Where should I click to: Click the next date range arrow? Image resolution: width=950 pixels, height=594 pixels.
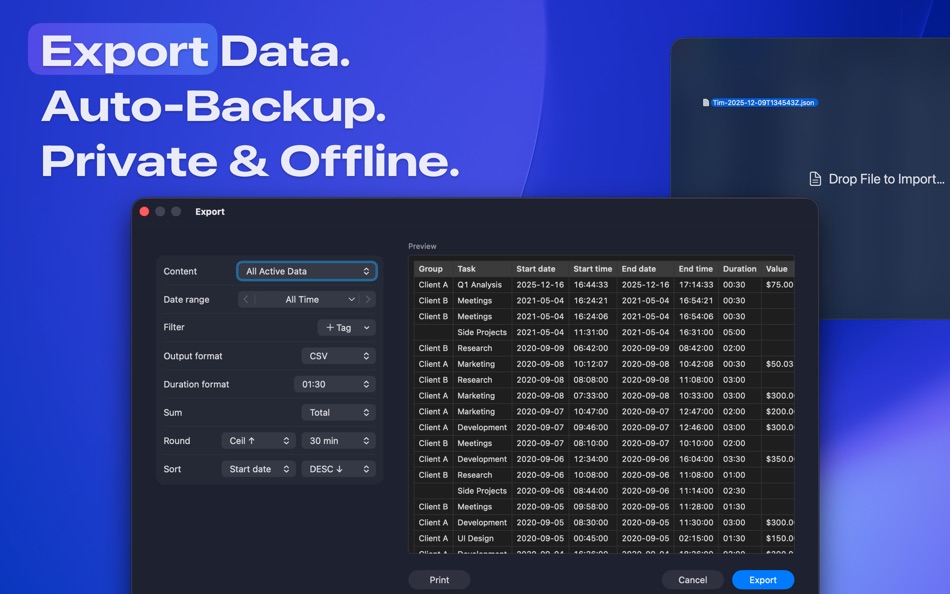(369, 299)
